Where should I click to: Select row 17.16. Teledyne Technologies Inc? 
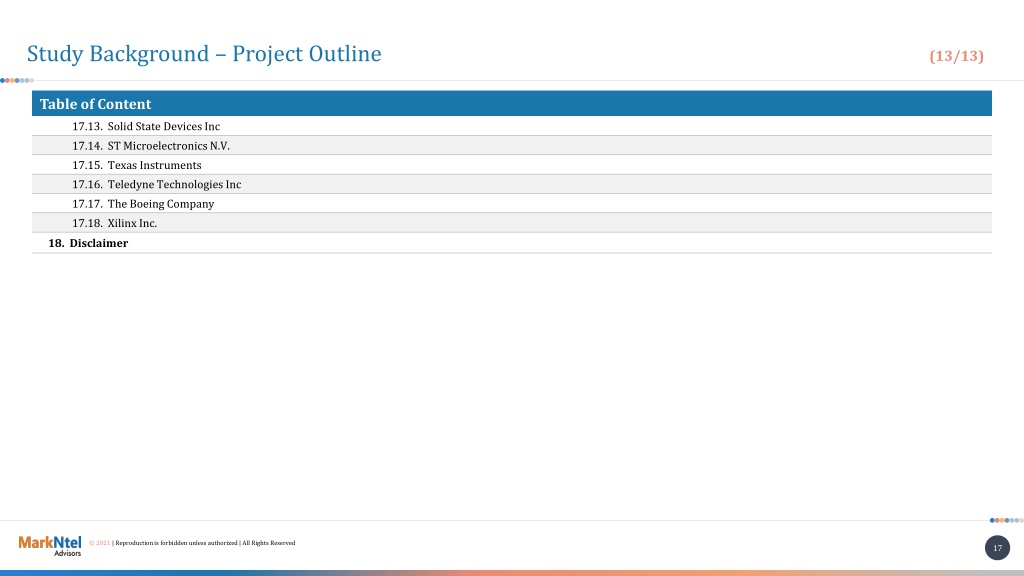tap(512, 184)
